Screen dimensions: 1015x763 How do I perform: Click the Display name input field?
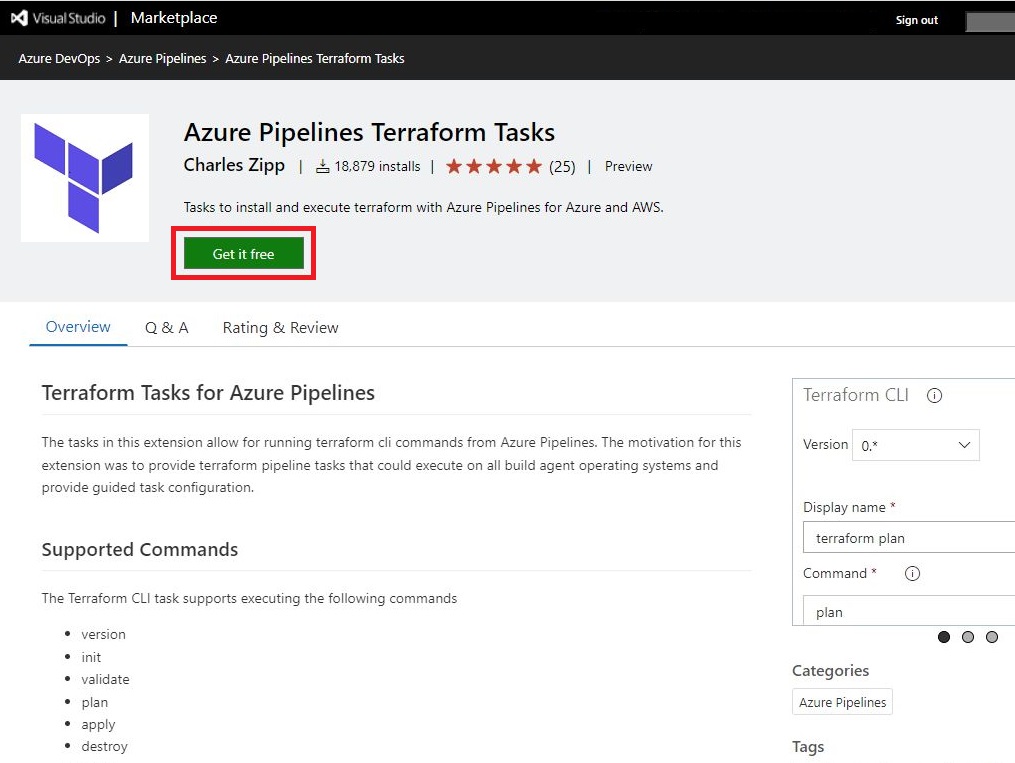[x=910, y=538]
